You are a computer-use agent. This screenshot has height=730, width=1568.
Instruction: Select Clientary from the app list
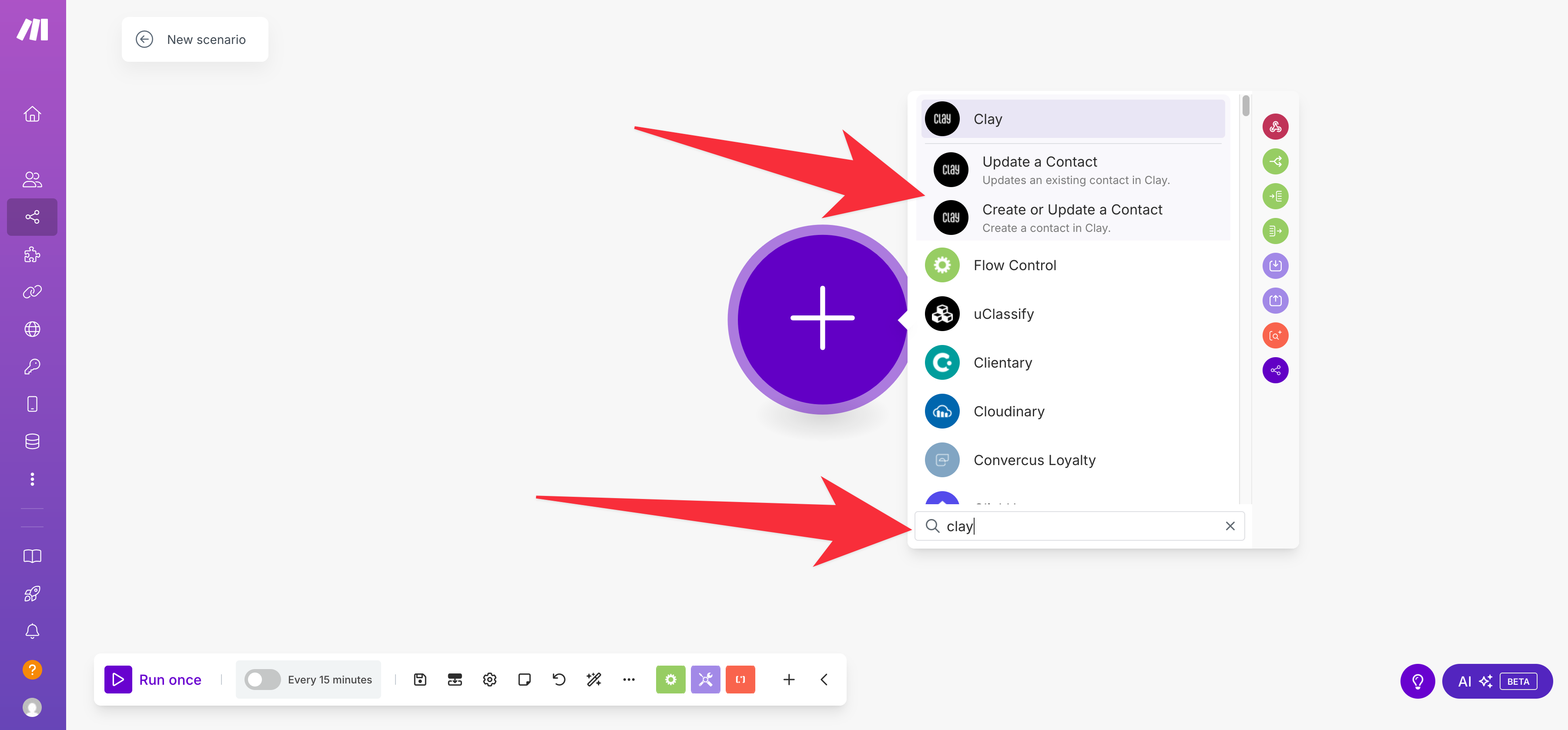[1073, 363]
